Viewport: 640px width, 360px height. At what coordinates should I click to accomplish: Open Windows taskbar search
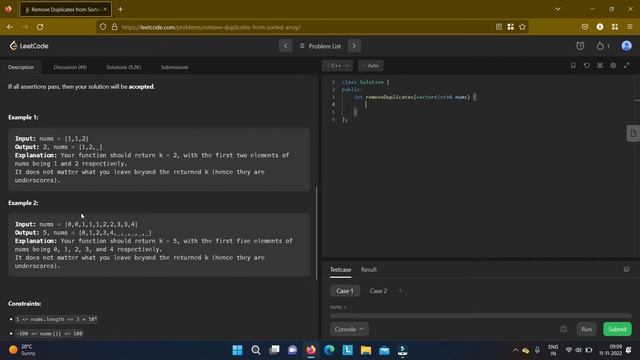click(256, 350)
